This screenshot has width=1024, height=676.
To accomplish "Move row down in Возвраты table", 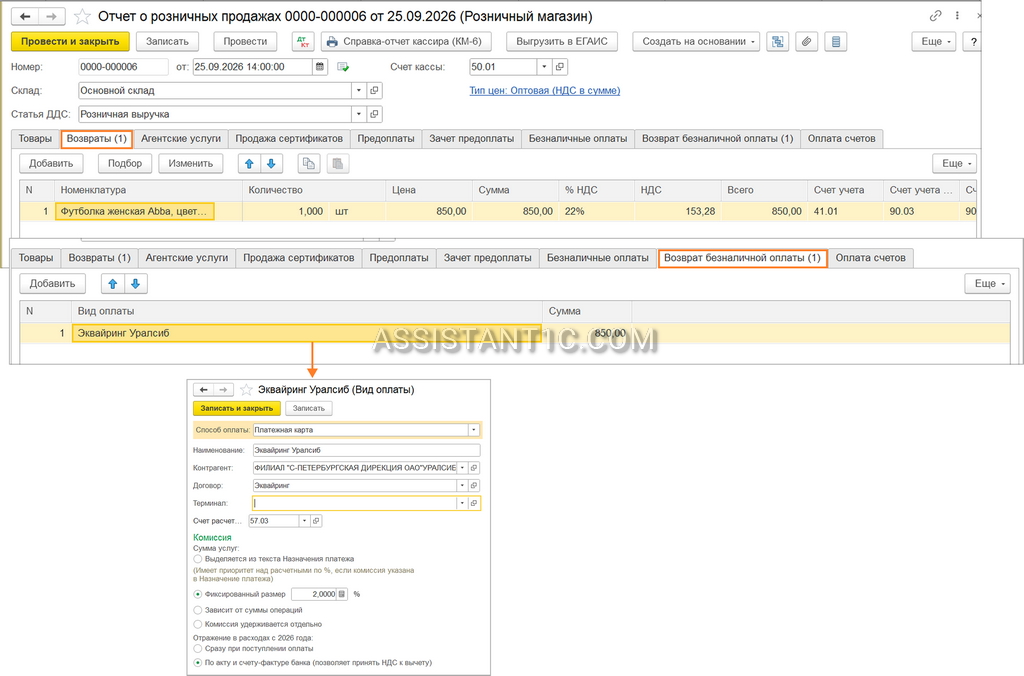I will pos(271,163).
